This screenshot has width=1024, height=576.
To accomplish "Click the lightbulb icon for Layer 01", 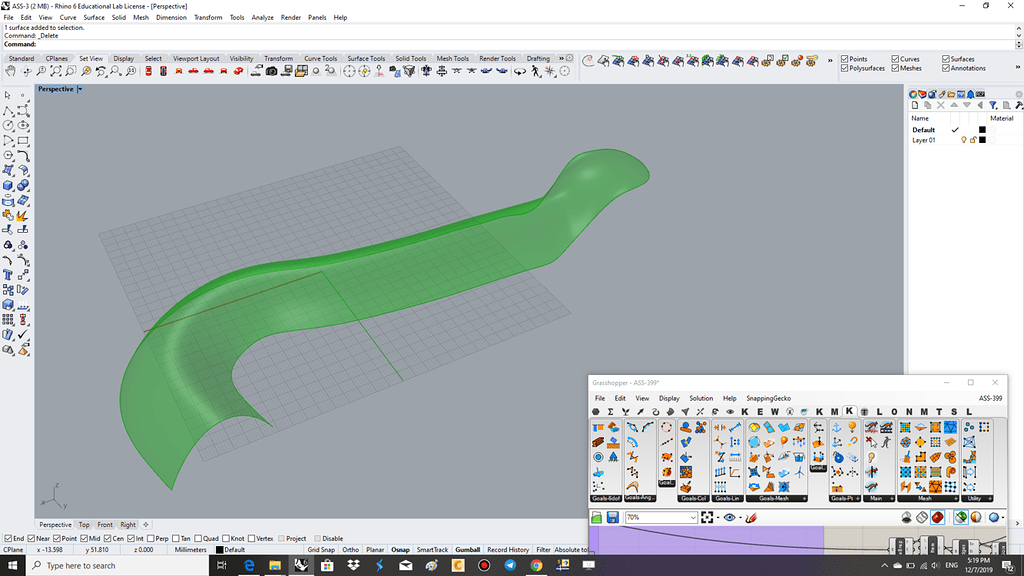I will (964, 140).
